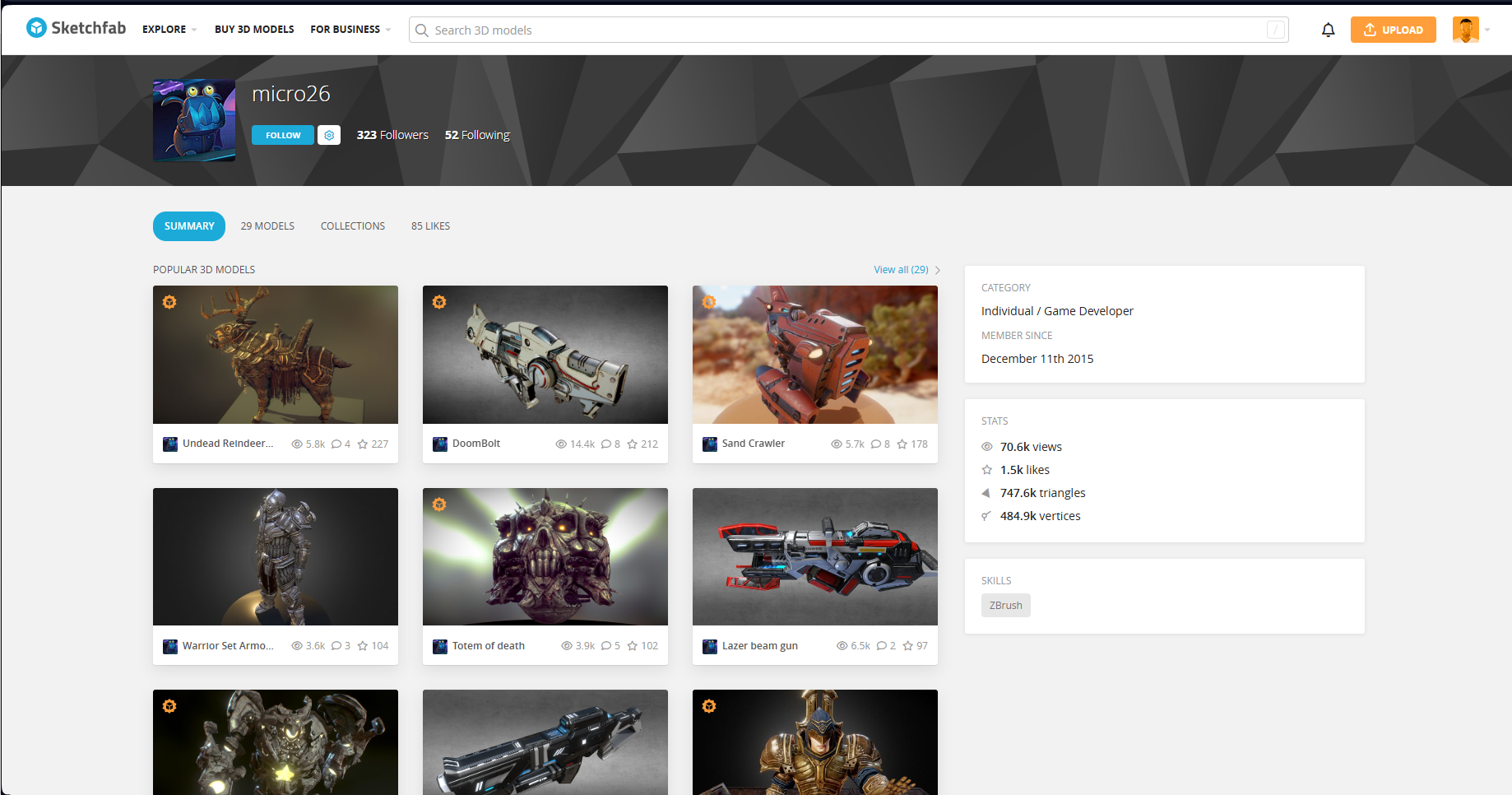Switch to the 85 Likes tab

pyautogui.click(x=430, y=226)
